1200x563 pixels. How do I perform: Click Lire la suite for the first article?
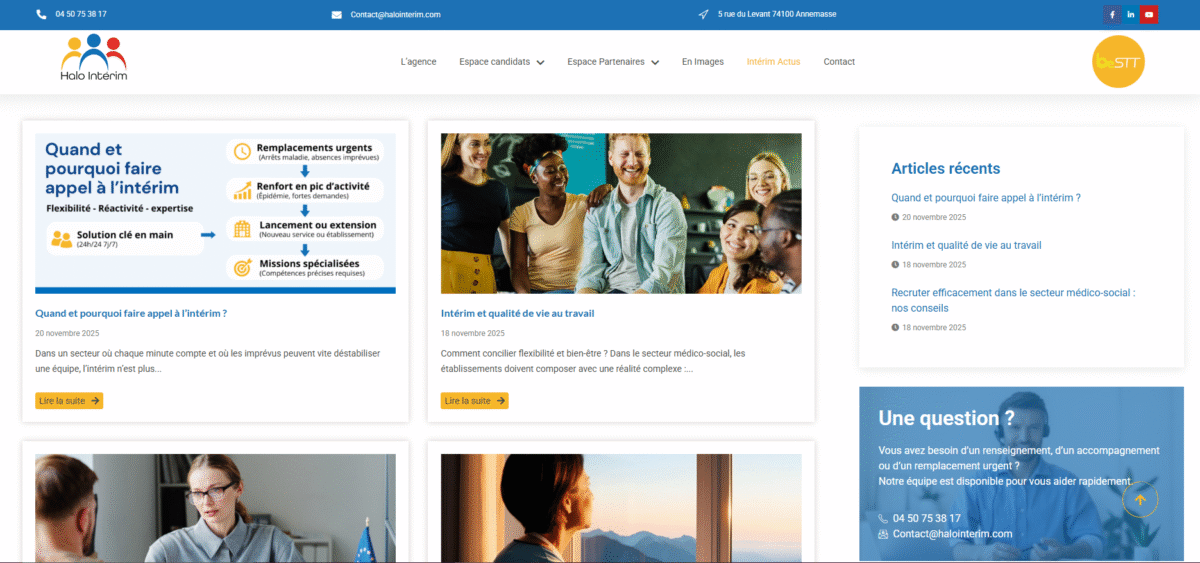pos(69,400)
